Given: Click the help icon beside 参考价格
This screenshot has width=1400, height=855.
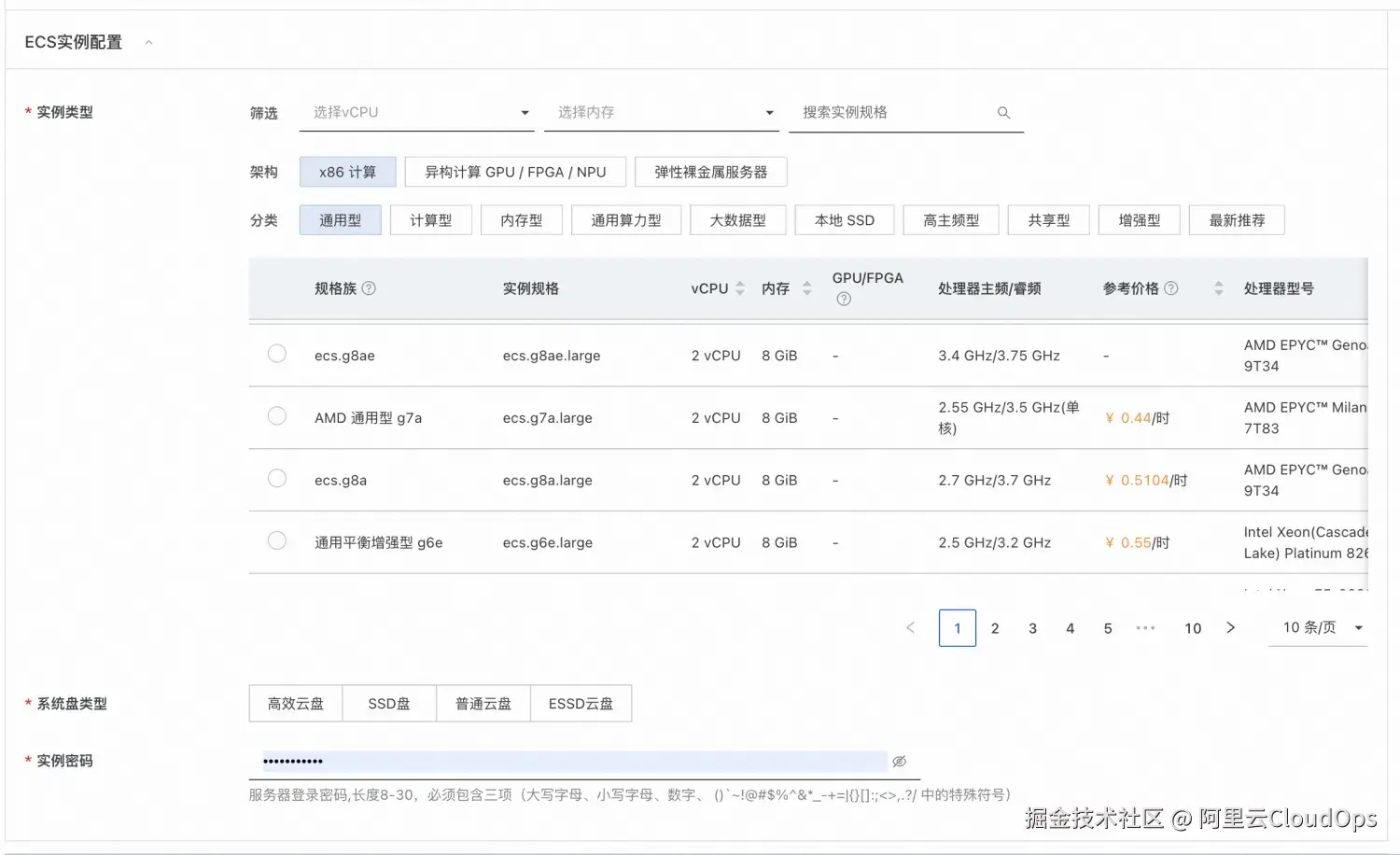Looking at the screenshot, I should (x=1171, y=288).
